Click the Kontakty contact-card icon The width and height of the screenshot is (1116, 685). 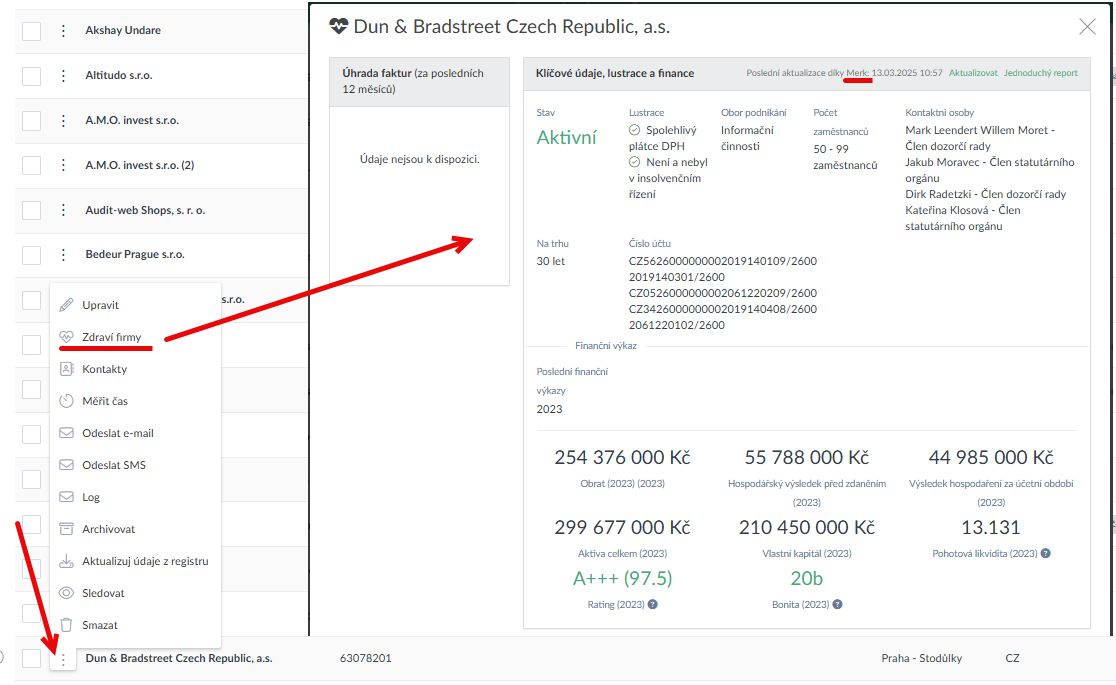click(x=67, y=369)
